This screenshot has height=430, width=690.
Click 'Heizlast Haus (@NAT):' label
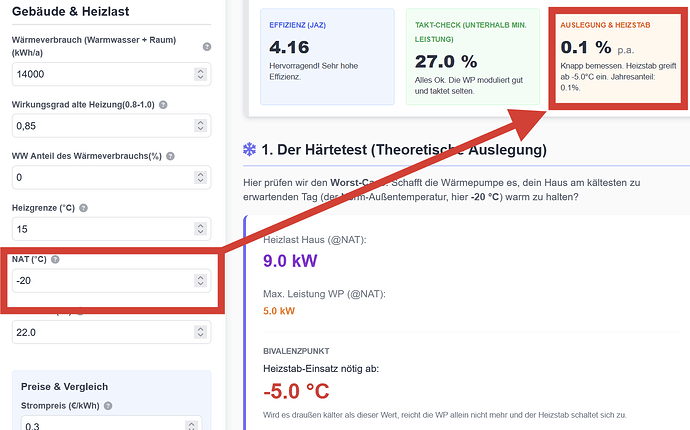click(x=315, y=240)
